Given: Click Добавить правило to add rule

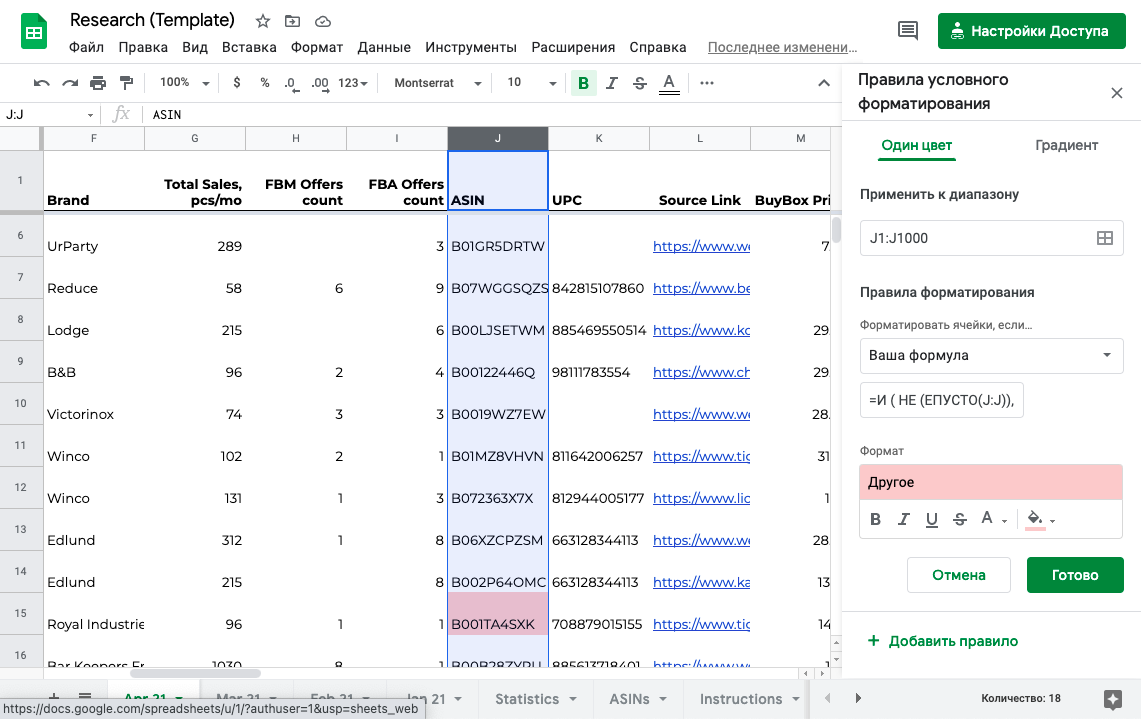Looking at the screenshot, I should click(x=943, y=641).
